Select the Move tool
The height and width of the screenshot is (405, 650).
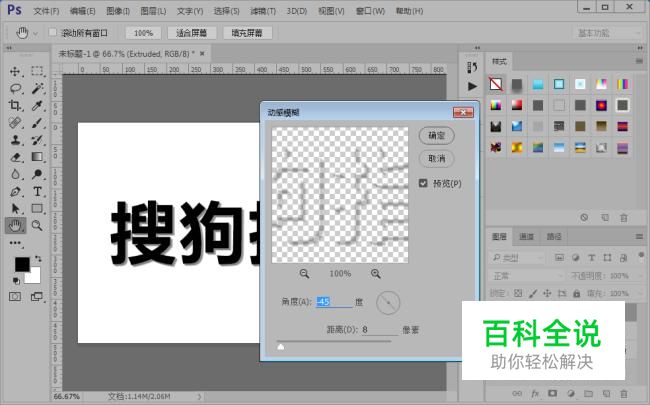(15, 71)
